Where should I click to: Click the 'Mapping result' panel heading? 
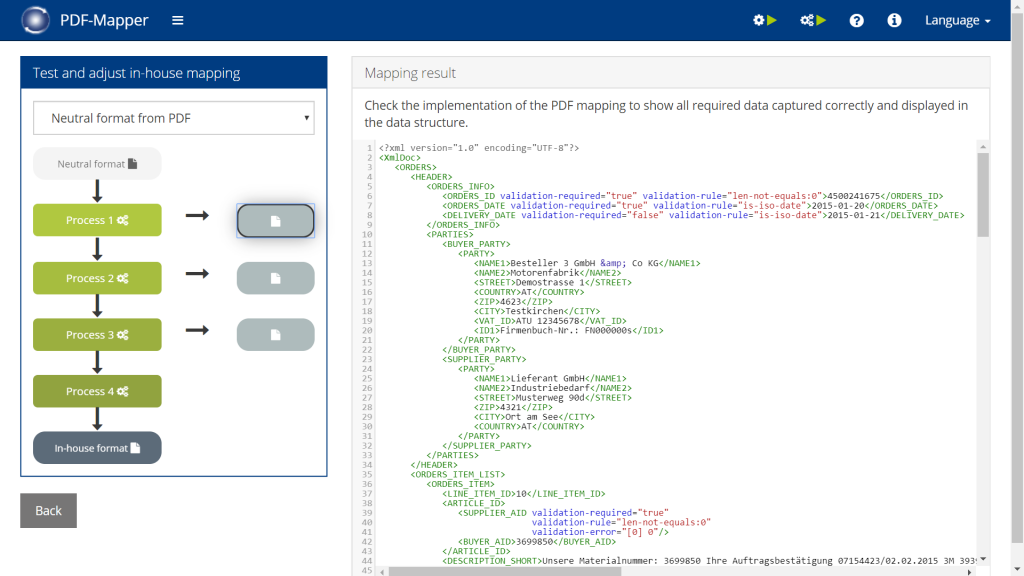pyautogui.click(x=410, y=73)
